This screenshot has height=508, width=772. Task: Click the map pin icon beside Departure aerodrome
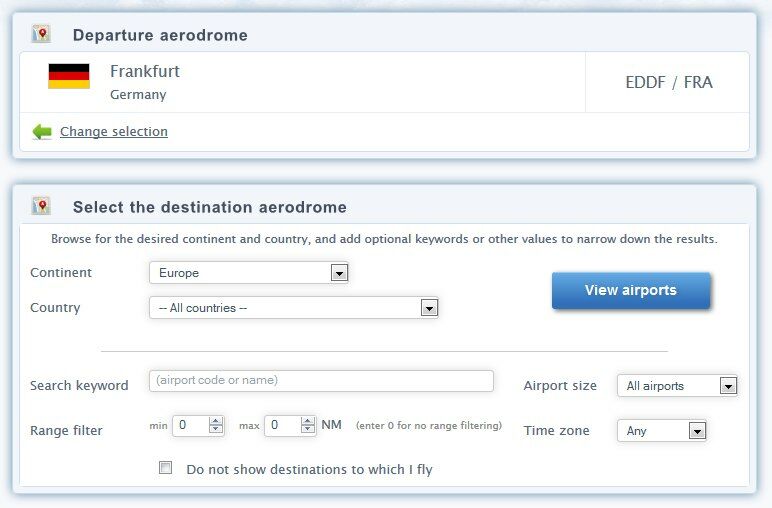coord(41,34)
